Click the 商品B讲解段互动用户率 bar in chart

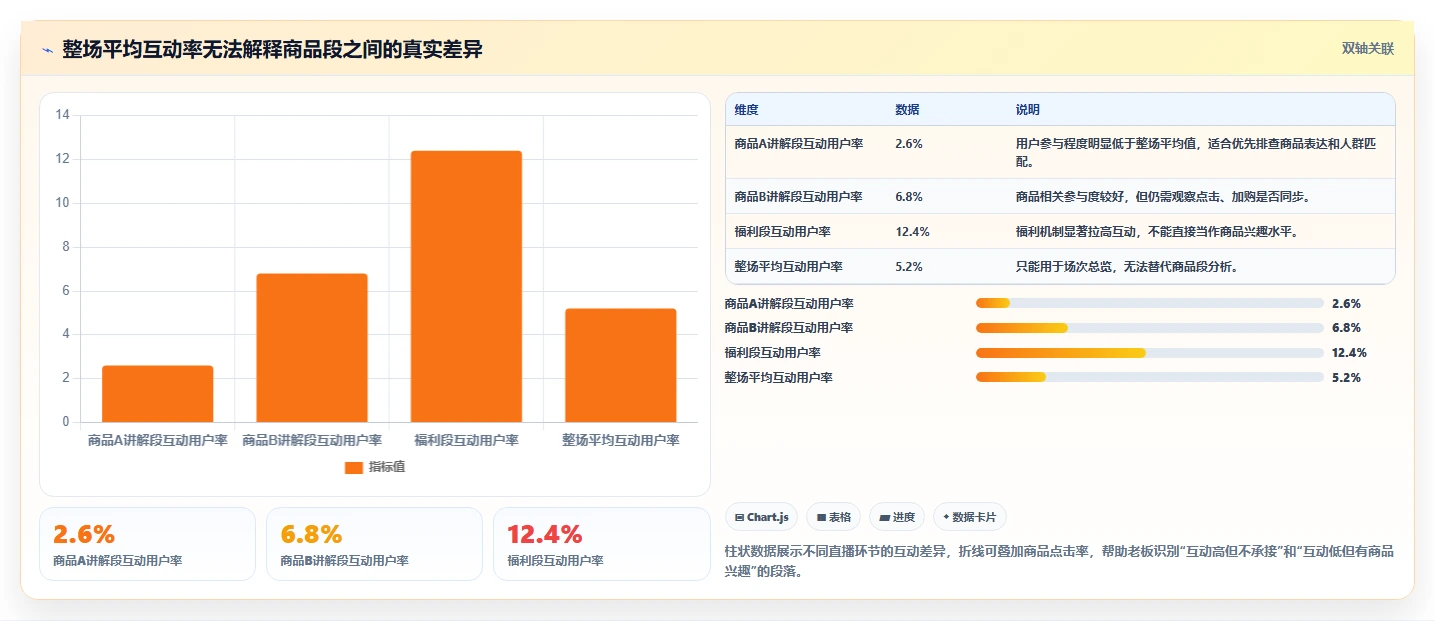(x=312, y=348)
